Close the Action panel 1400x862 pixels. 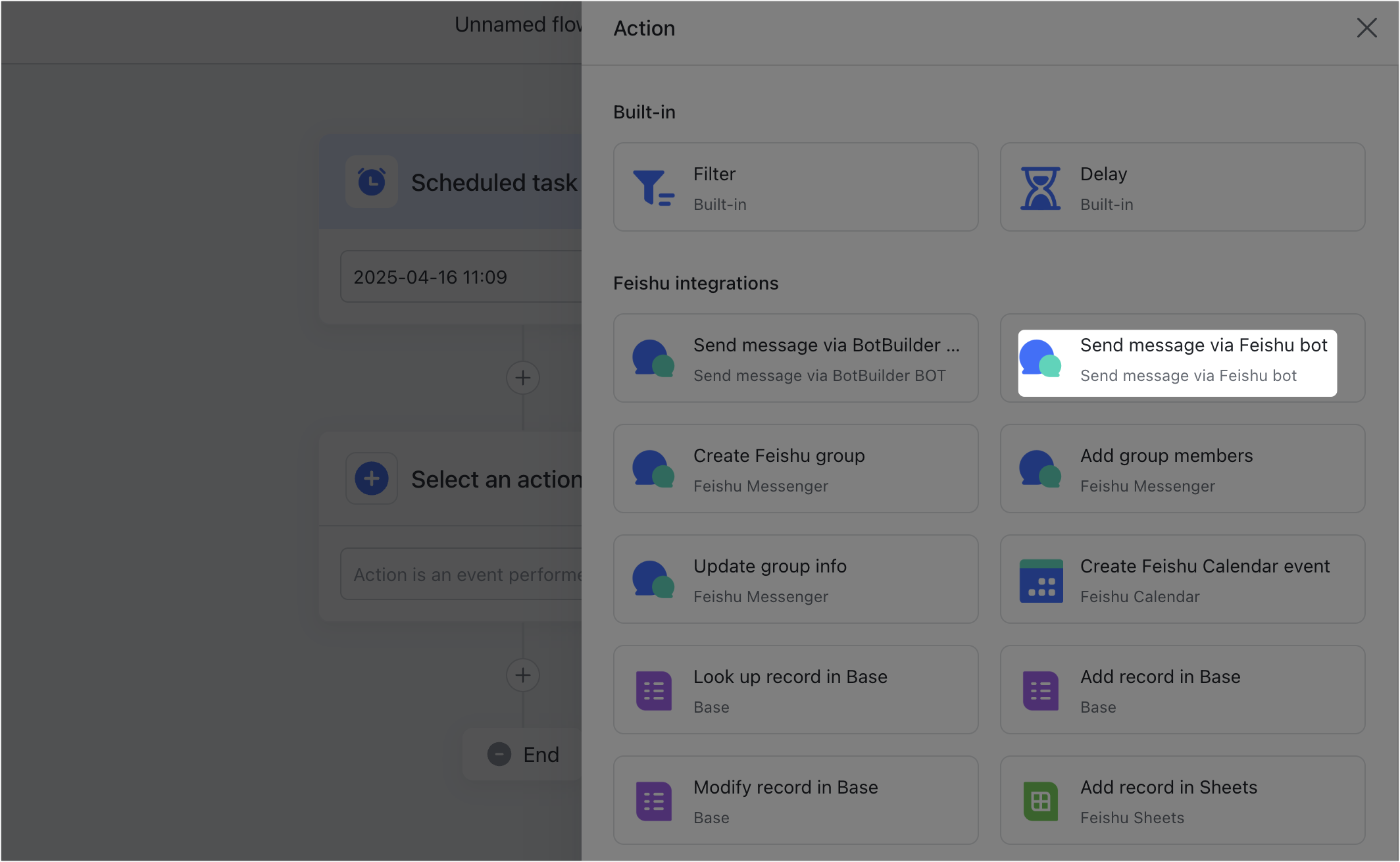(x=1366, y=28)
